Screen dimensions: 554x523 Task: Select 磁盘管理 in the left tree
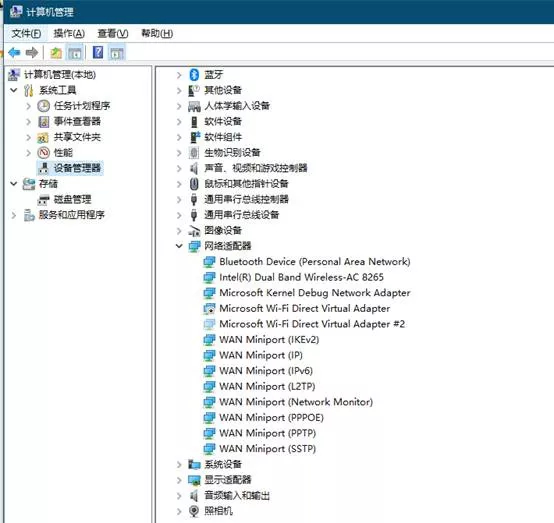pyautogui.click(x=72, y=199)
